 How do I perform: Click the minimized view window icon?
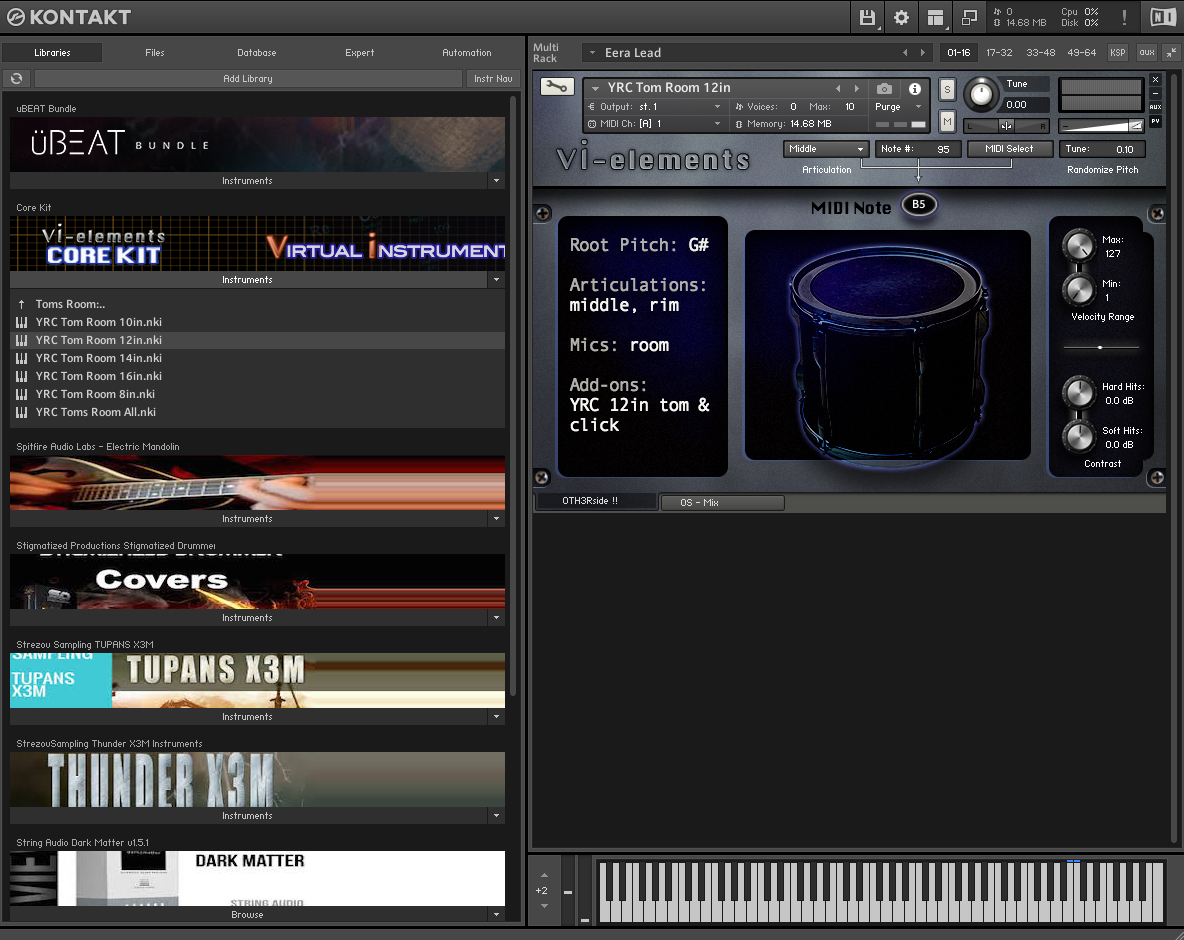click(x=970, y=17)
